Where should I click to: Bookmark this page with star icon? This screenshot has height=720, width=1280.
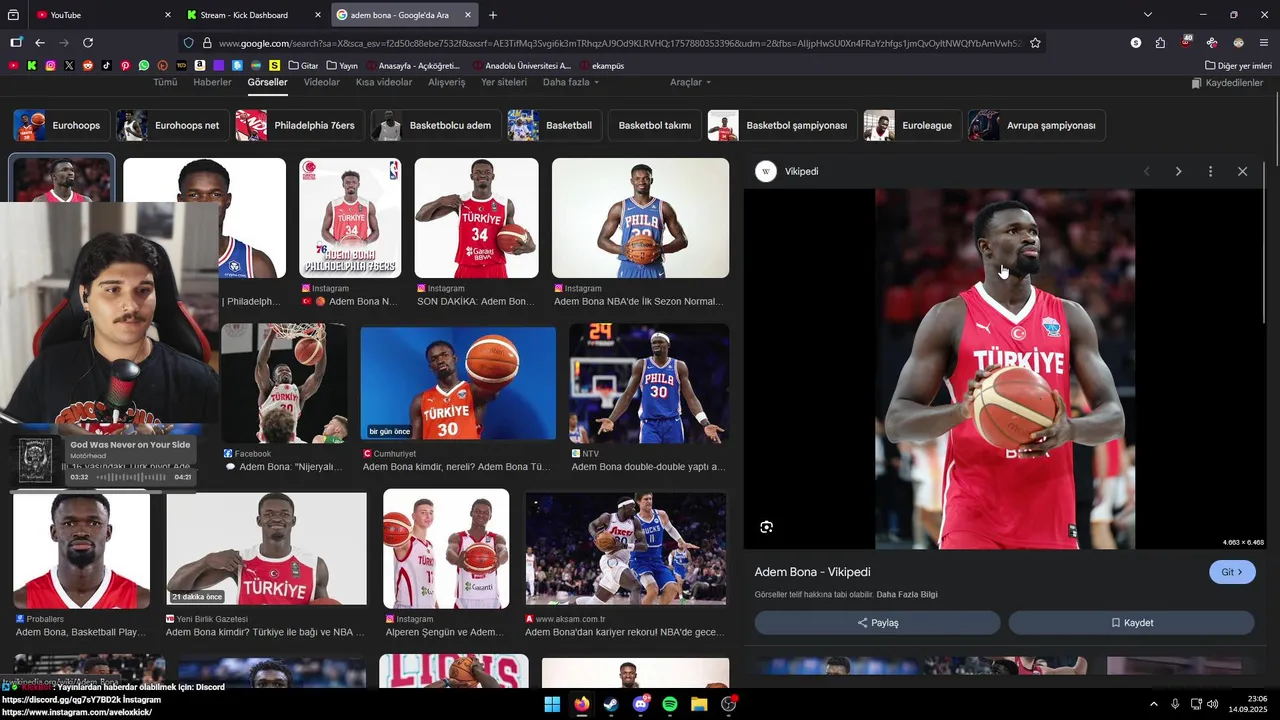pyautogui.click(x=1035, y=43)
